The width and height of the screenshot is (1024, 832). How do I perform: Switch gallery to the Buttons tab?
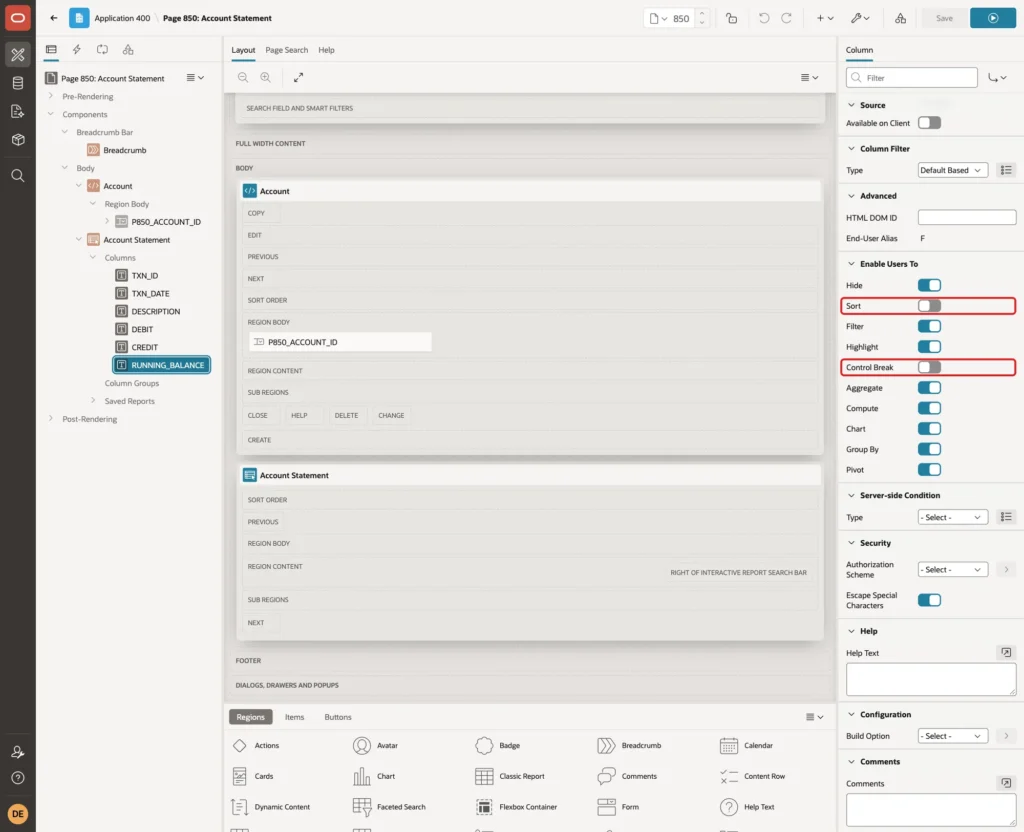tap(338, 717)
